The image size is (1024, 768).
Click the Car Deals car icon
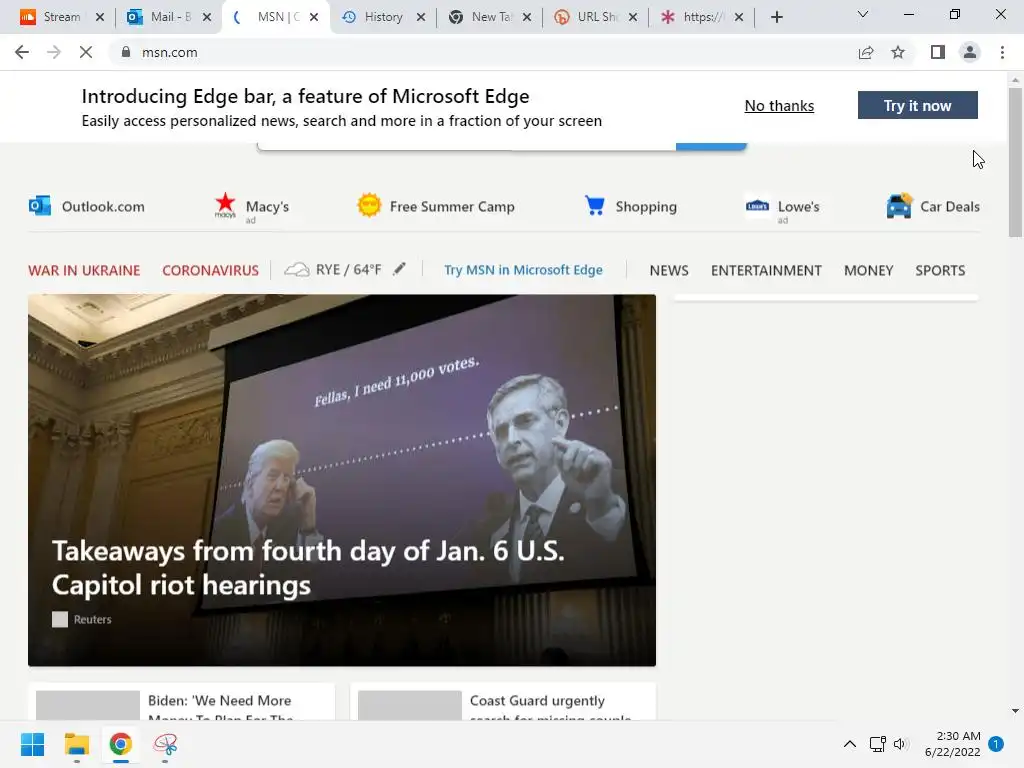[x=899, y=206]
